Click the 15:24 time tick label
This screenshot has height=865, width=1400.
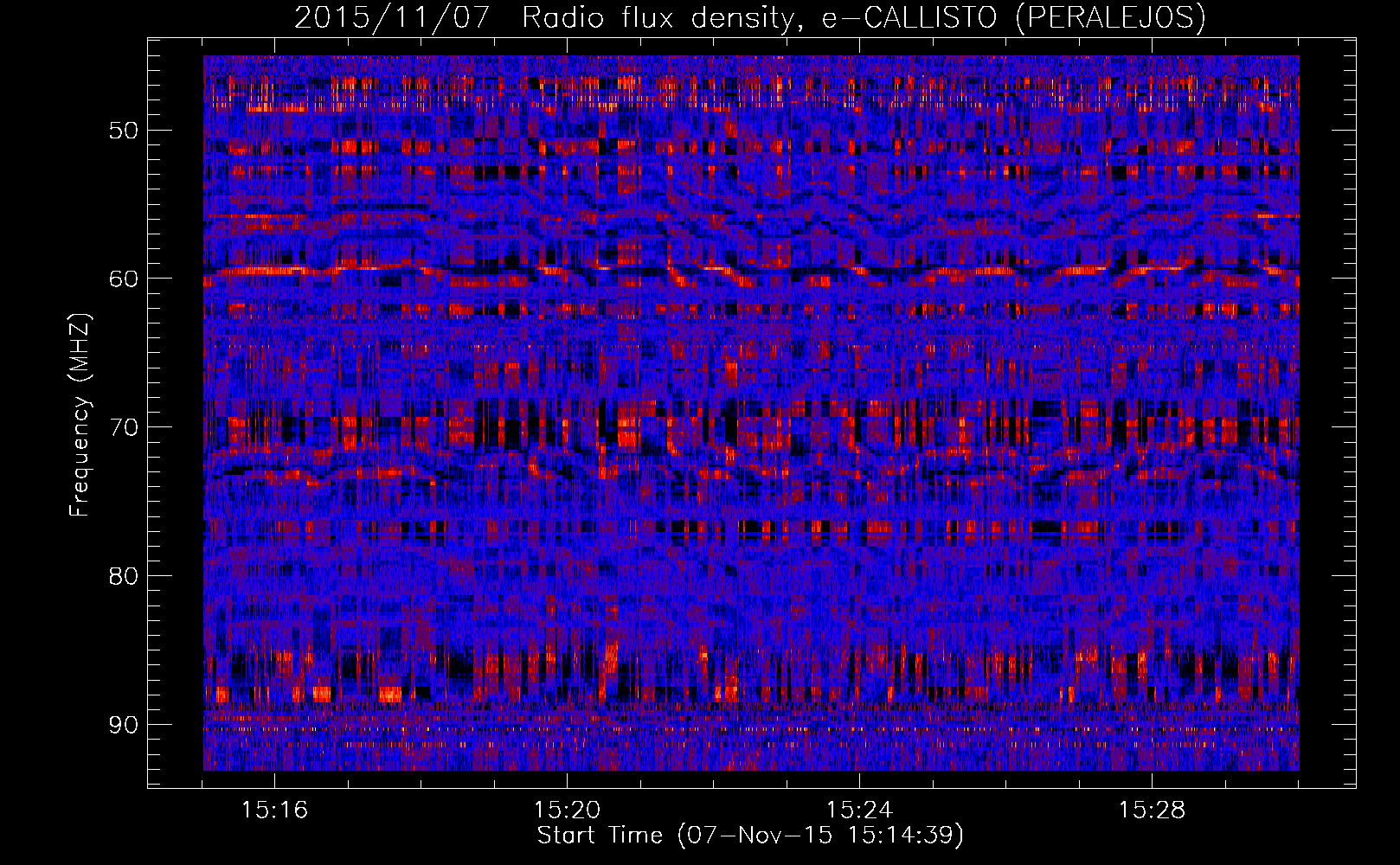point(859,811)
